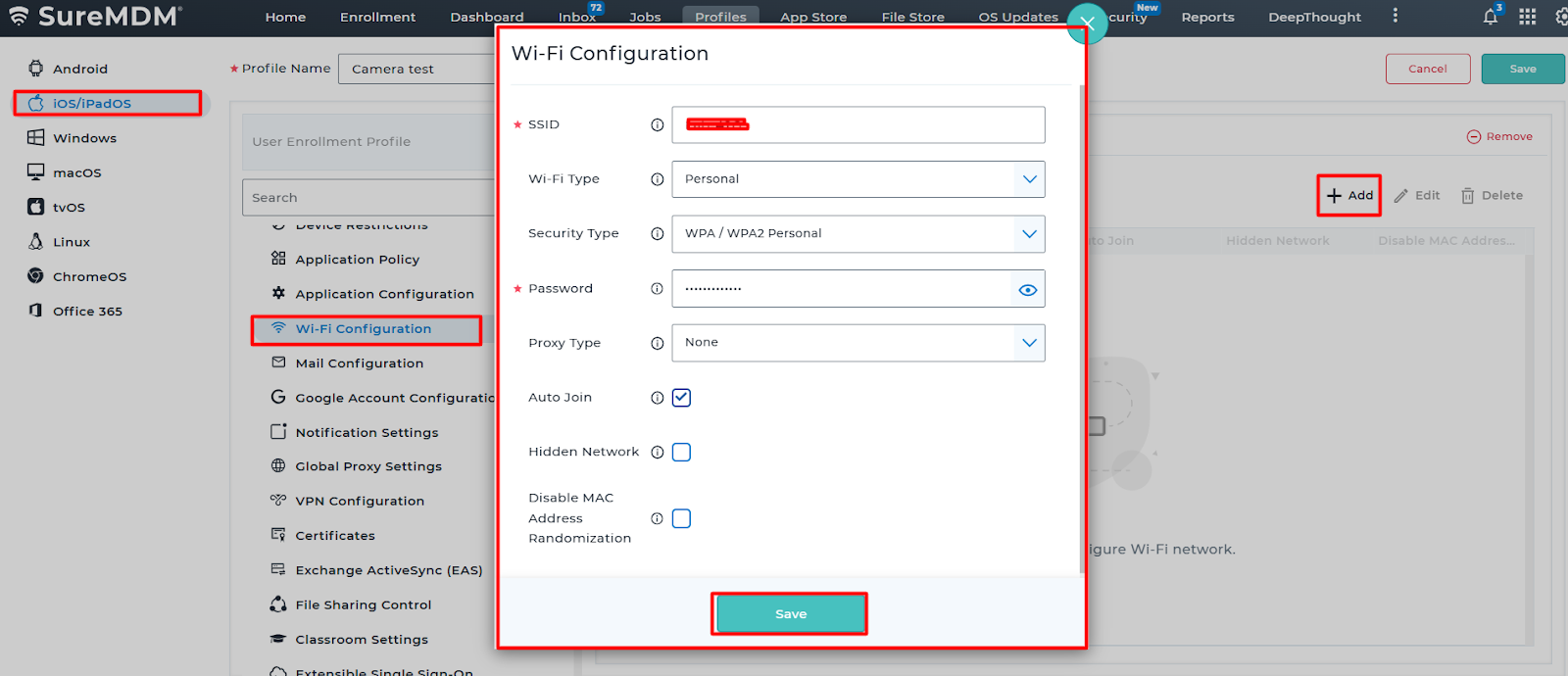Save the Wi-Fi configuration in the dialog
The image size is (1568, 676).
[790, 614]
